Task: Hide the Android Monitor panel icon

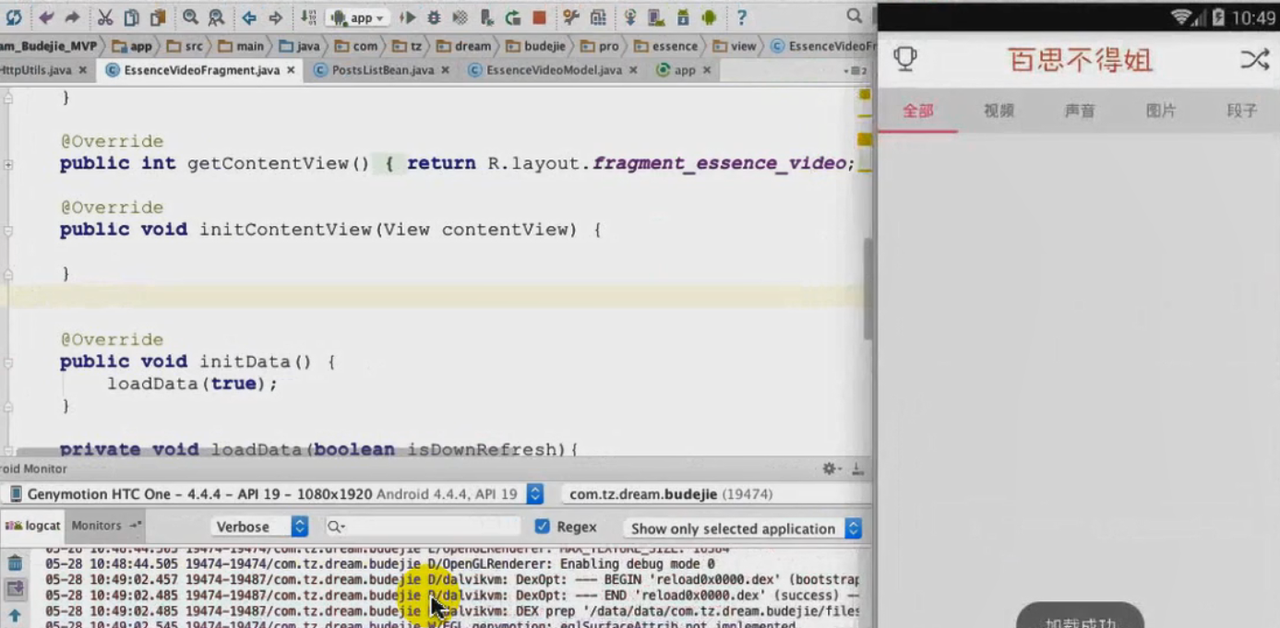Action: pyautogui.click(x=857, y=468)
